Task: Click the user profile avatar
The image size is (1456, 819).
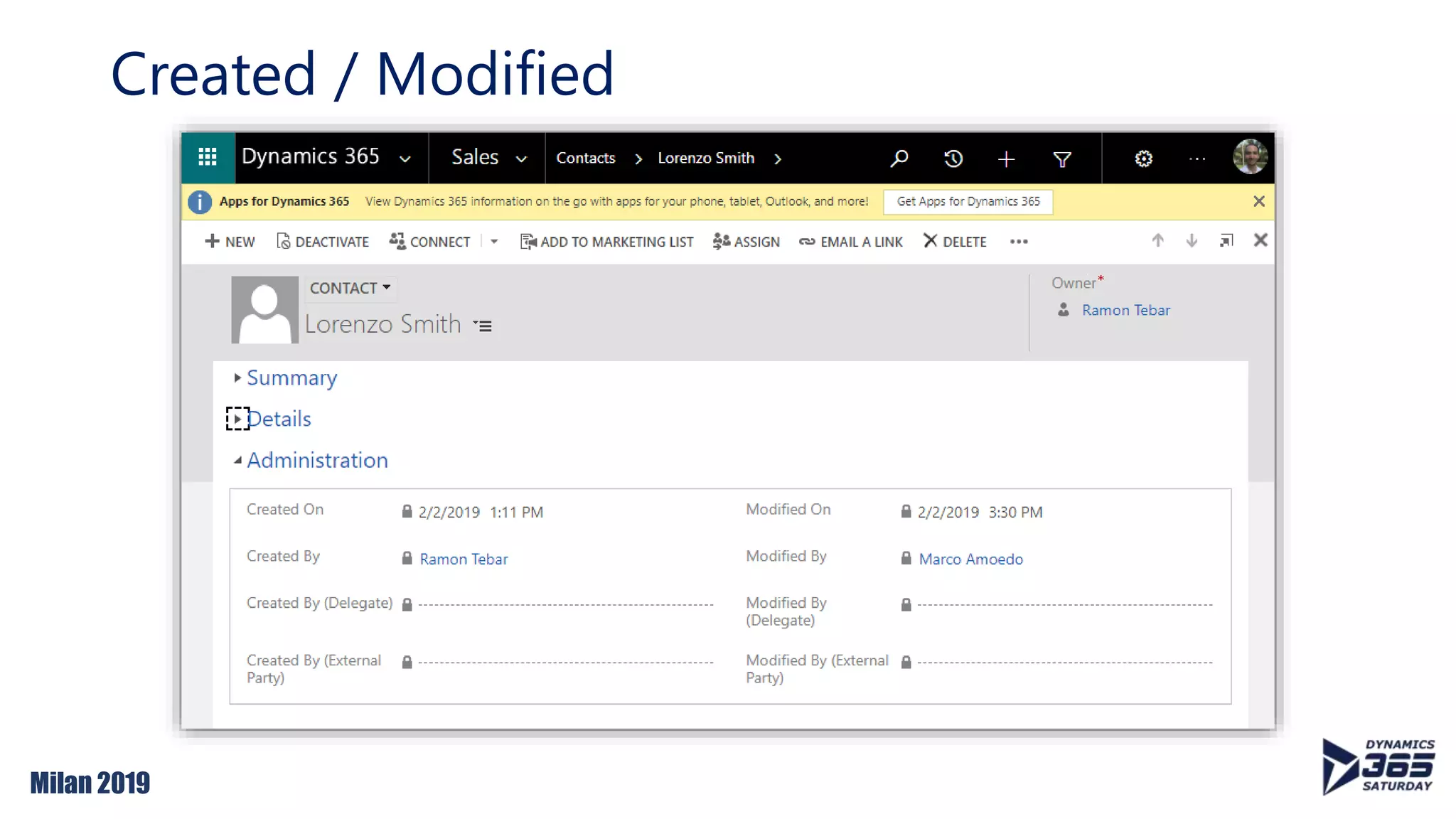Action: tap(1250, 157)
